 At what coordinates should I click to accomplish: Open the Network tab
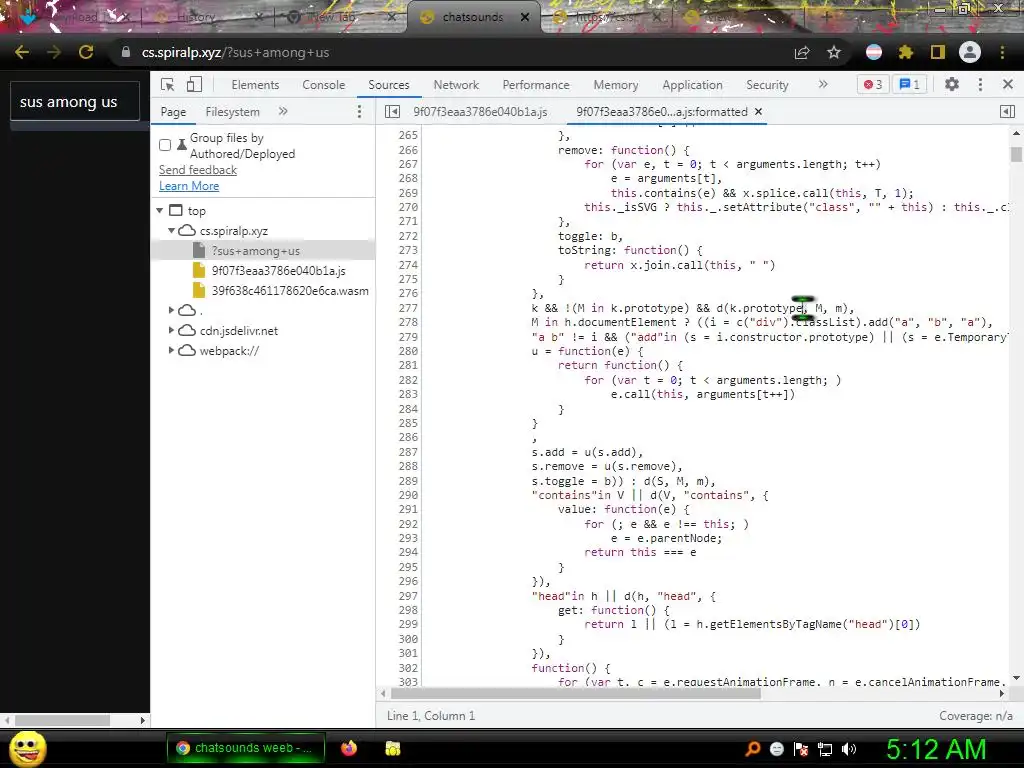pyautogui.click(x=456, y=85)
